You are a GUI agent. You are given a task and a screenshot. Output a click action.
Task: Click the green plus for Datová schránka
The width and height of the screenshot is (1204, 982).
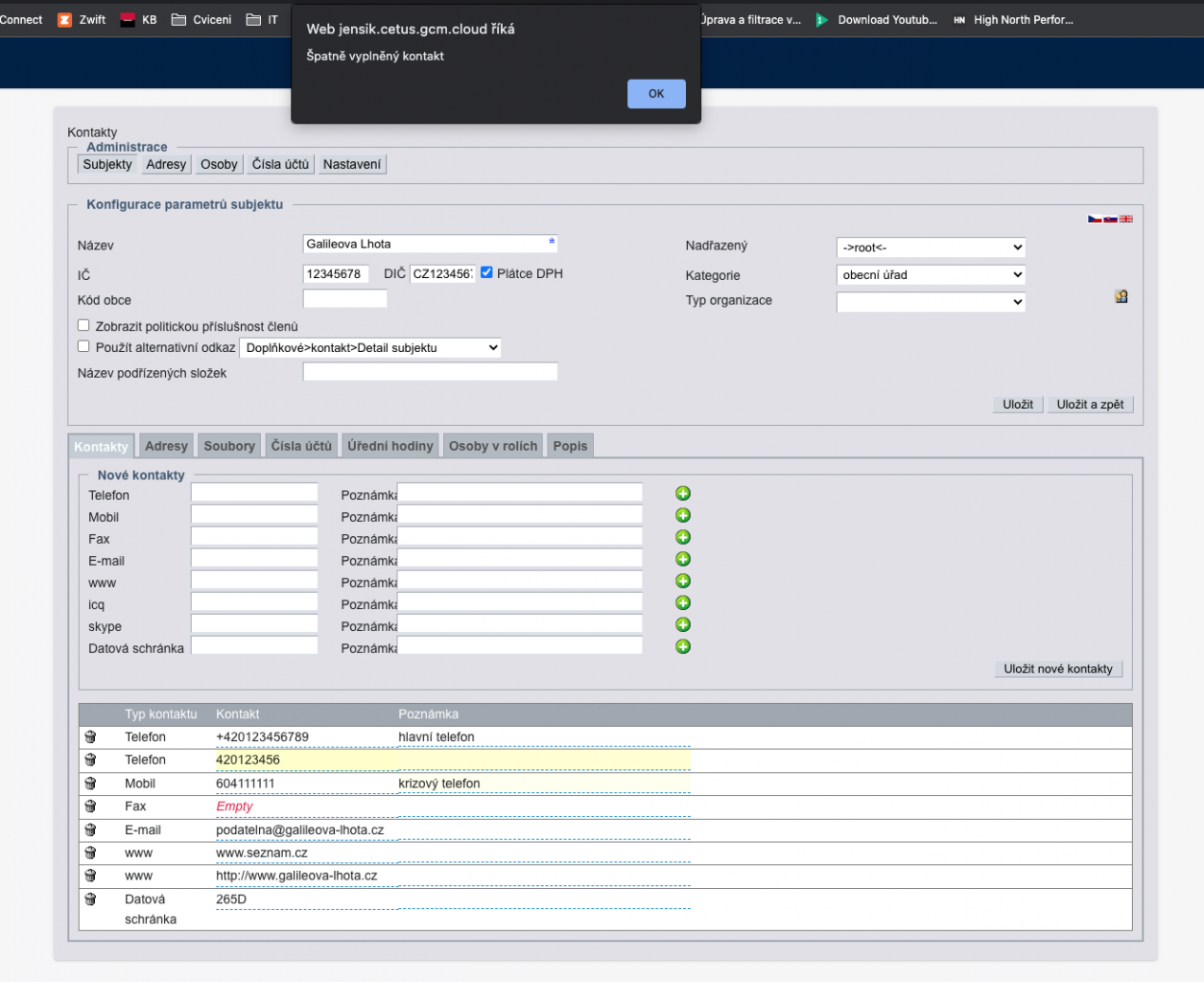[x=683, y=647]
